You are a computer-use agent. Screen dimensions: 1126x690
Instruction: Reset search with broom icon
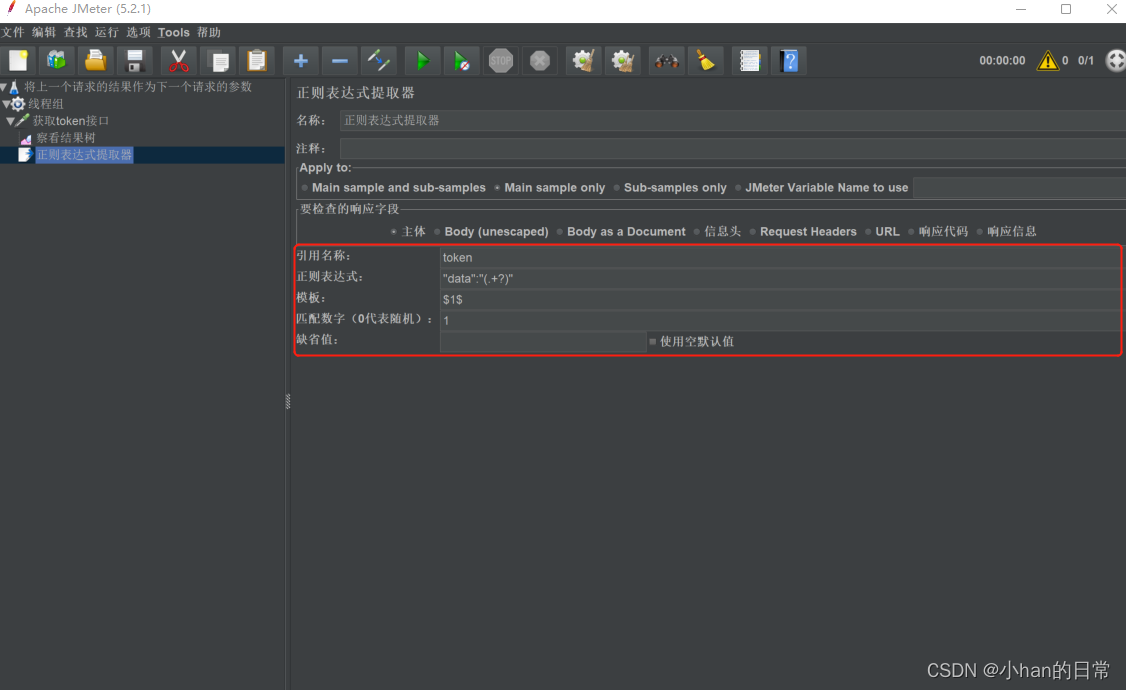[x=705, y=61]
